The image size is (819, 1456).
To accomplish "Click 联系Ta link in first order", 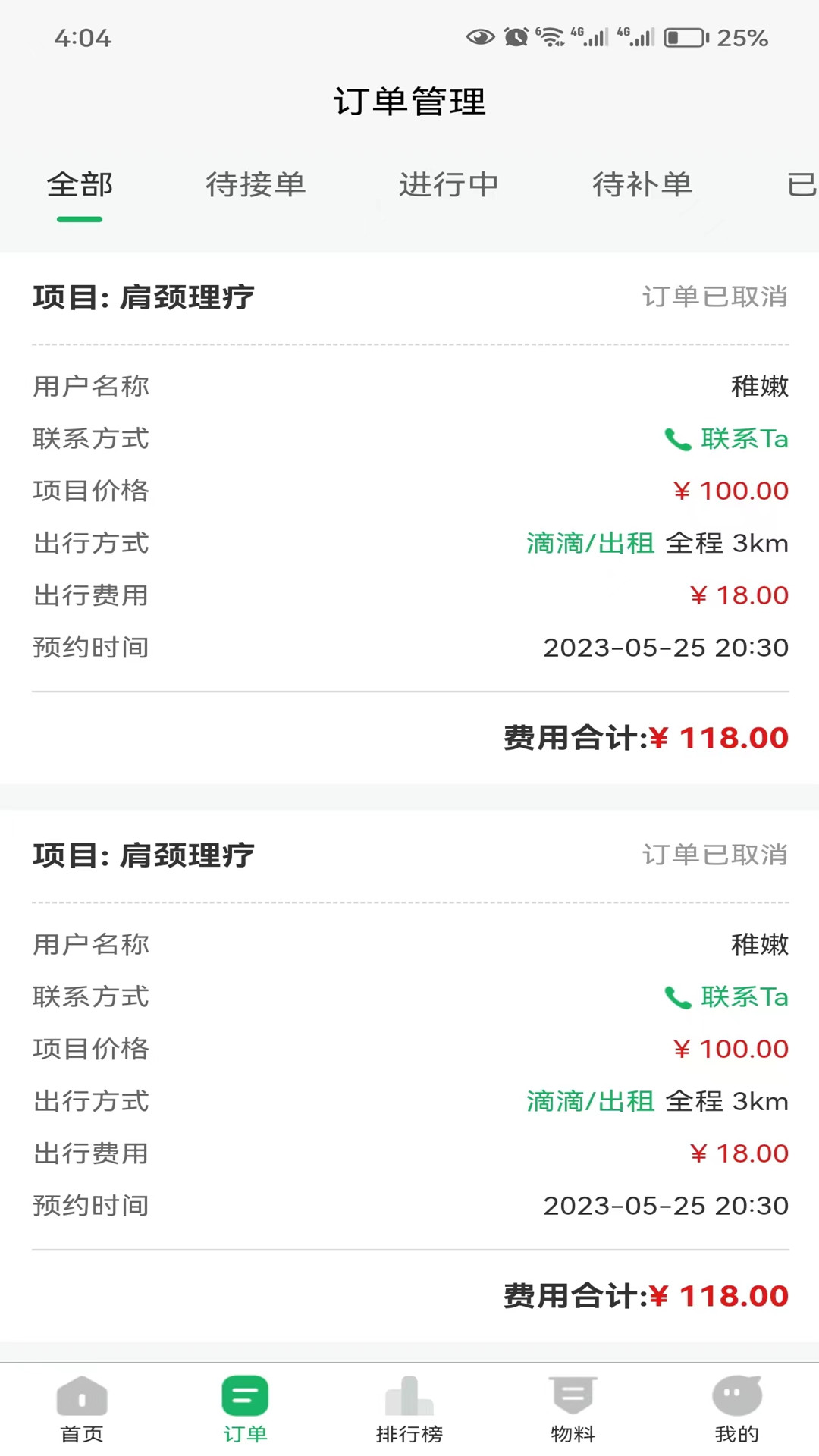I will [744, 439].
